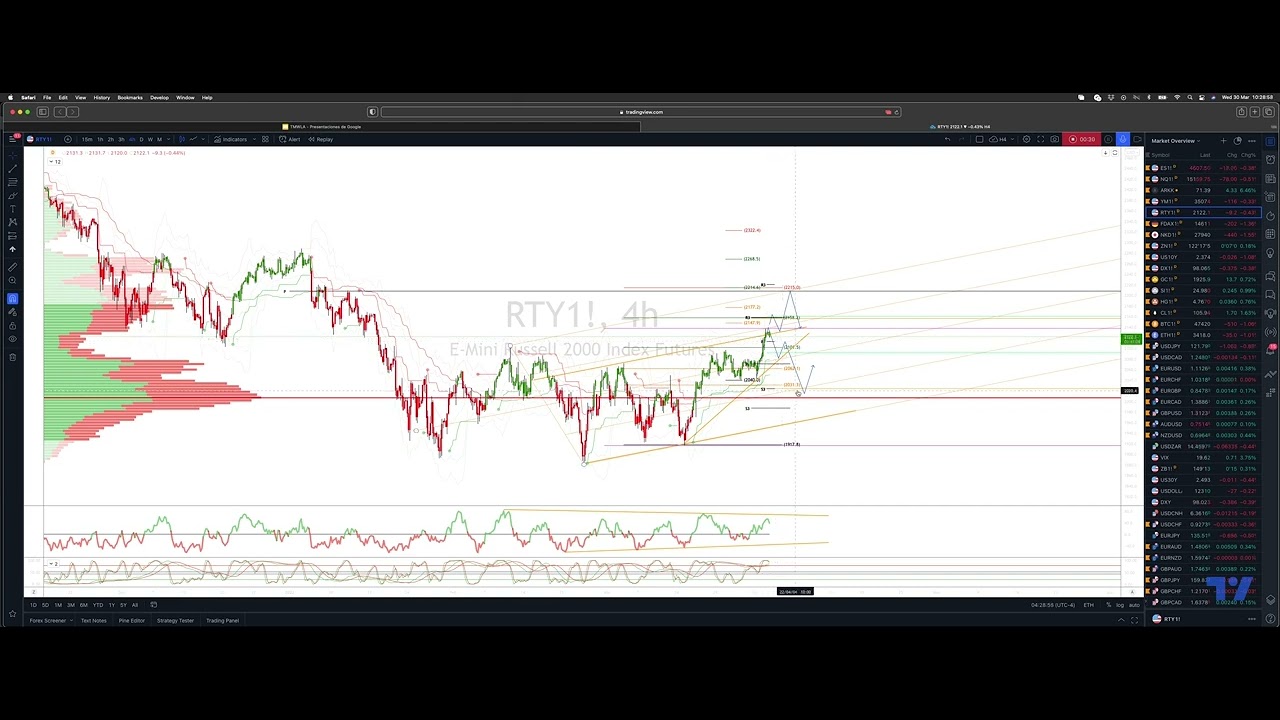1280x720 pixels.
Task: Open Safari share button
Action: [x=1241, y=112]
